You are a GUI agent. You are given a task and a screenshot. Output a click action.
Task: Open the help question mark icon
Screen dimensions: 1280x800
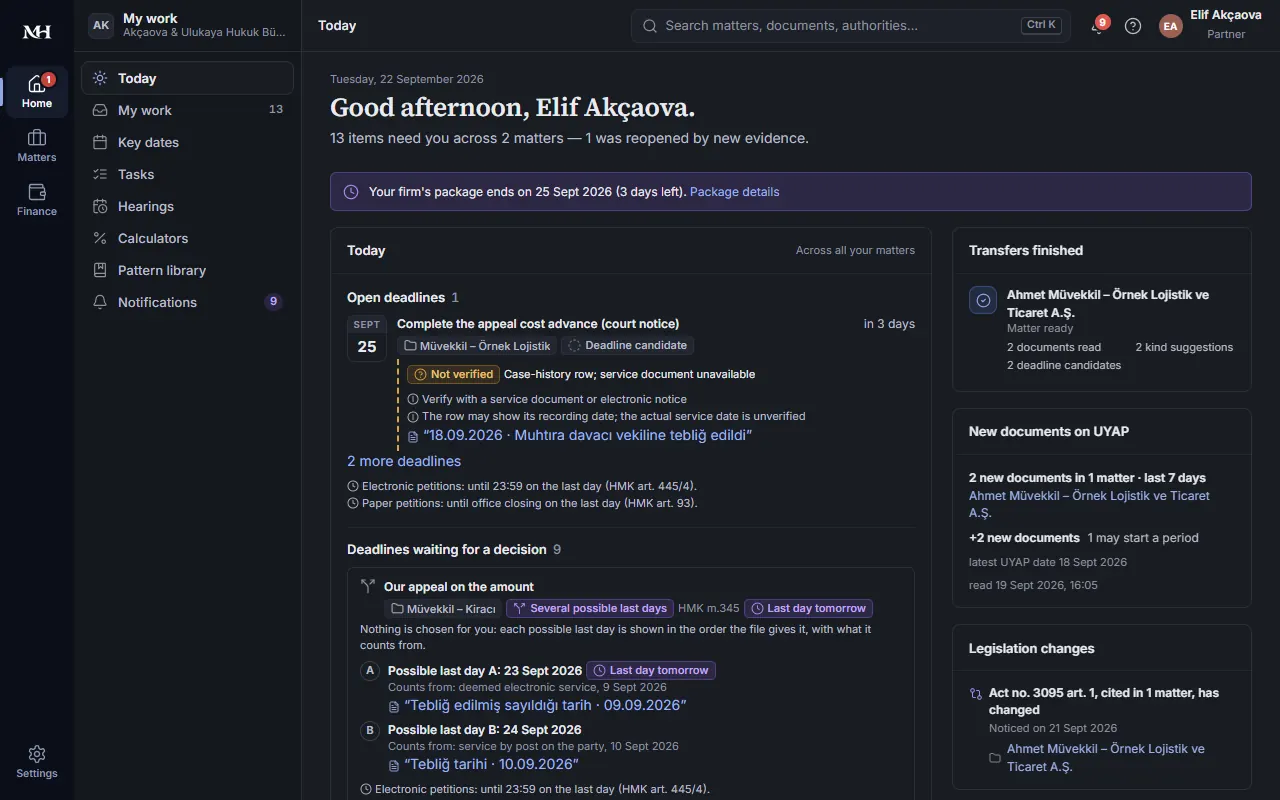point(1133,26)
